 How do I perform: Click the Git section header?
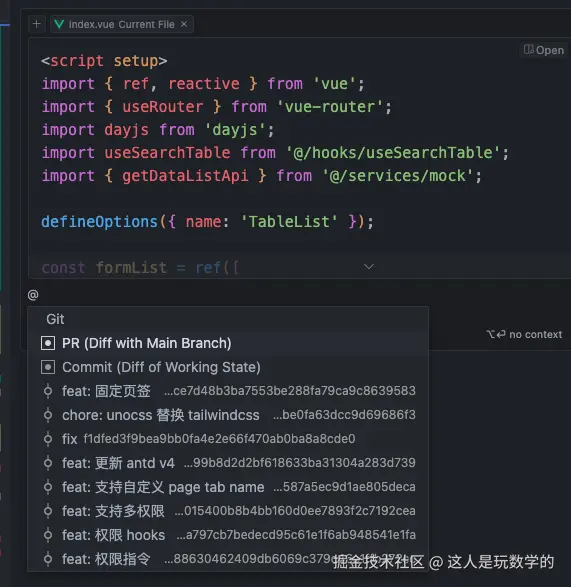[55, 319]
